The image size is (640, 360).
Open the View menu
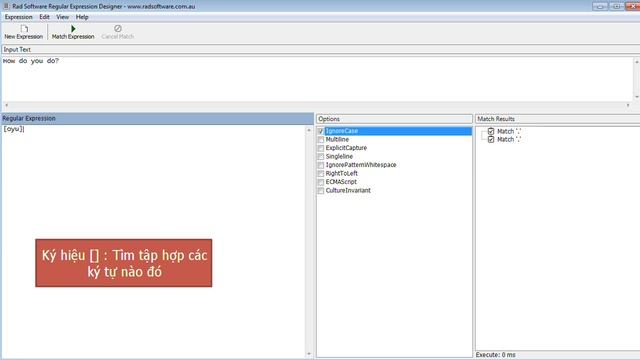(x=62, y=17)
